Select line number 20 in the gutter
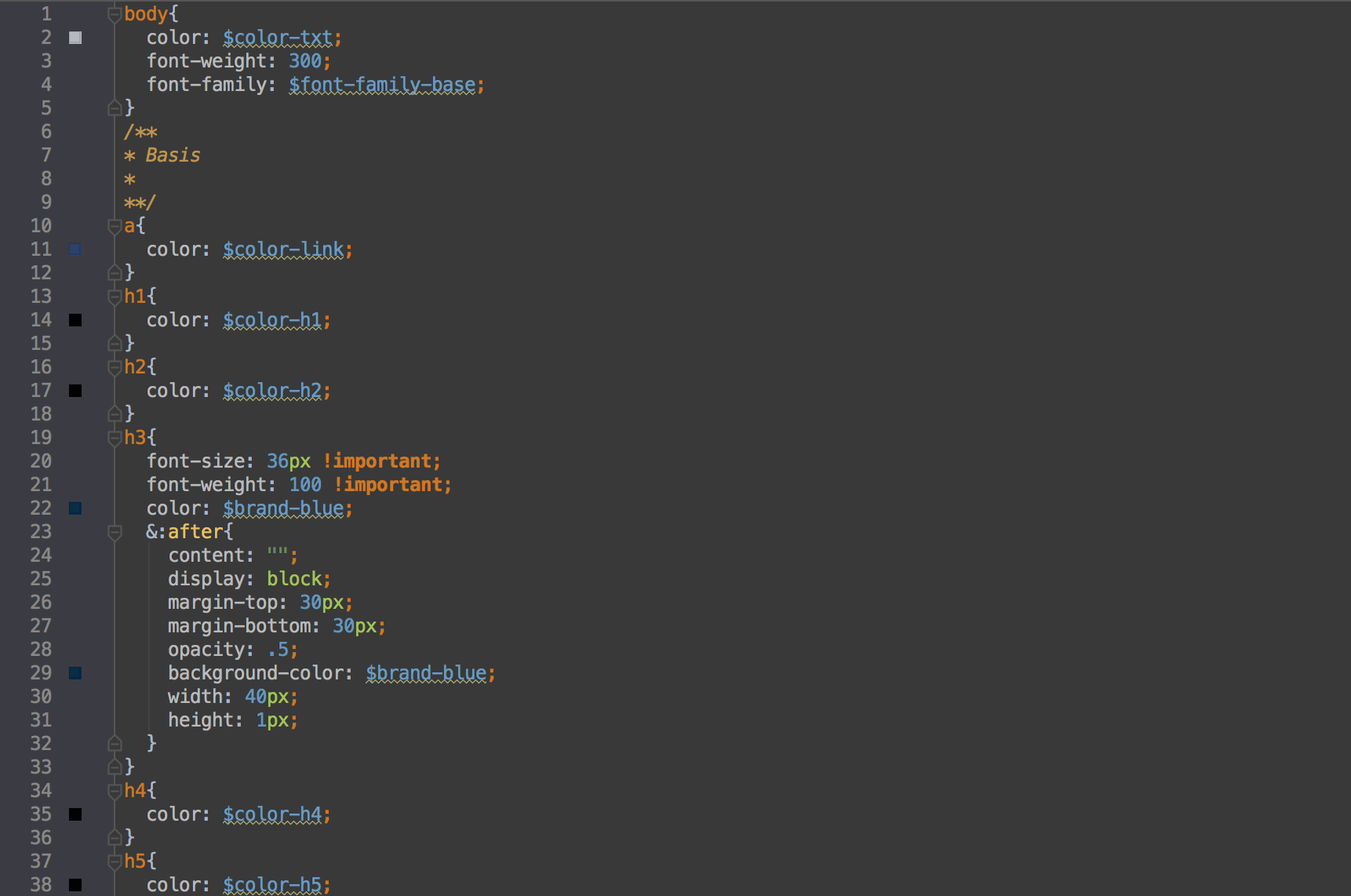The height and width of the screenshot is (896, 1351). pos(41,461)
